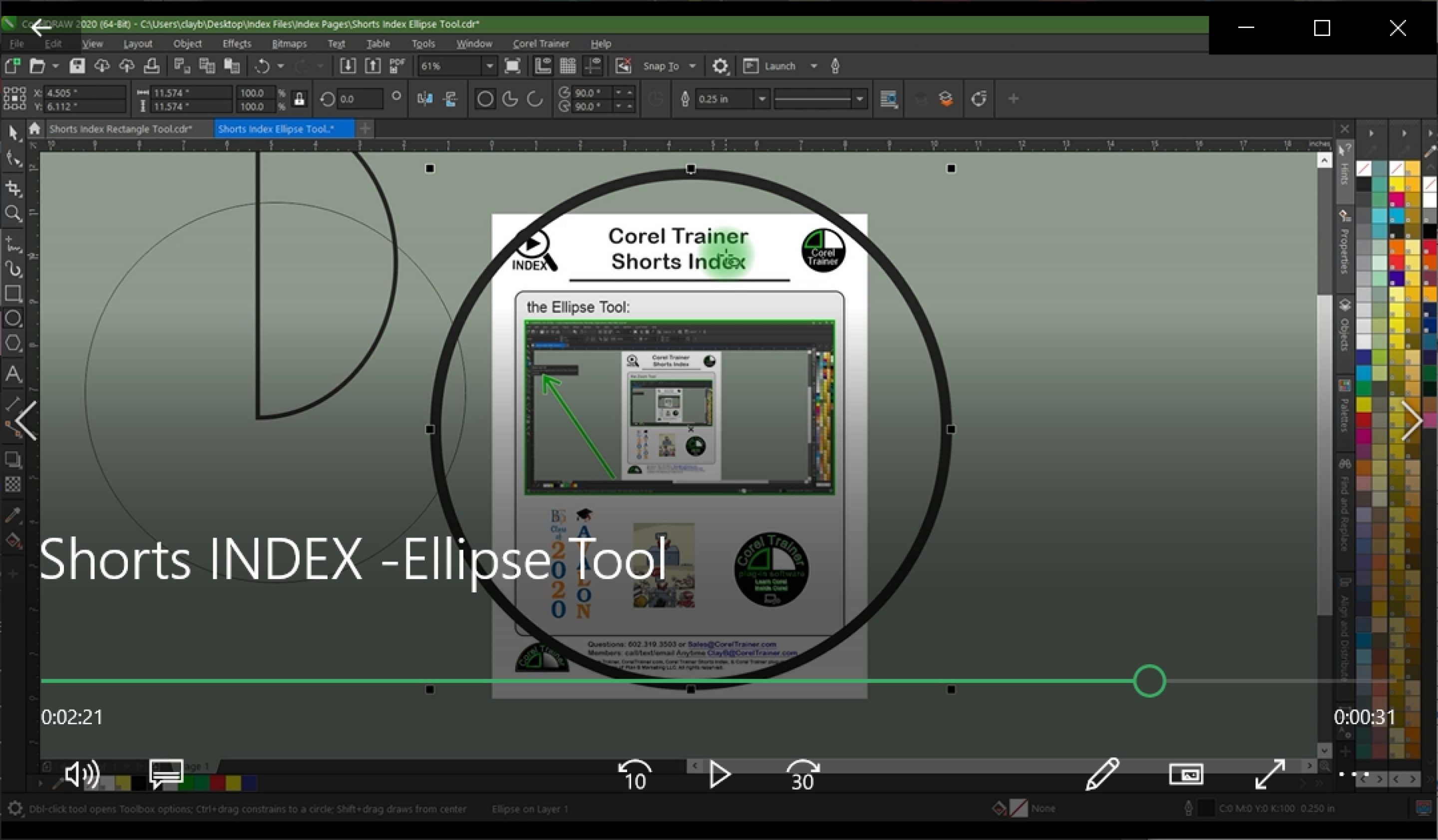Click the Full-Screen Preview icon
This screenshot has height=840, width=1438.
coord(512,66)
